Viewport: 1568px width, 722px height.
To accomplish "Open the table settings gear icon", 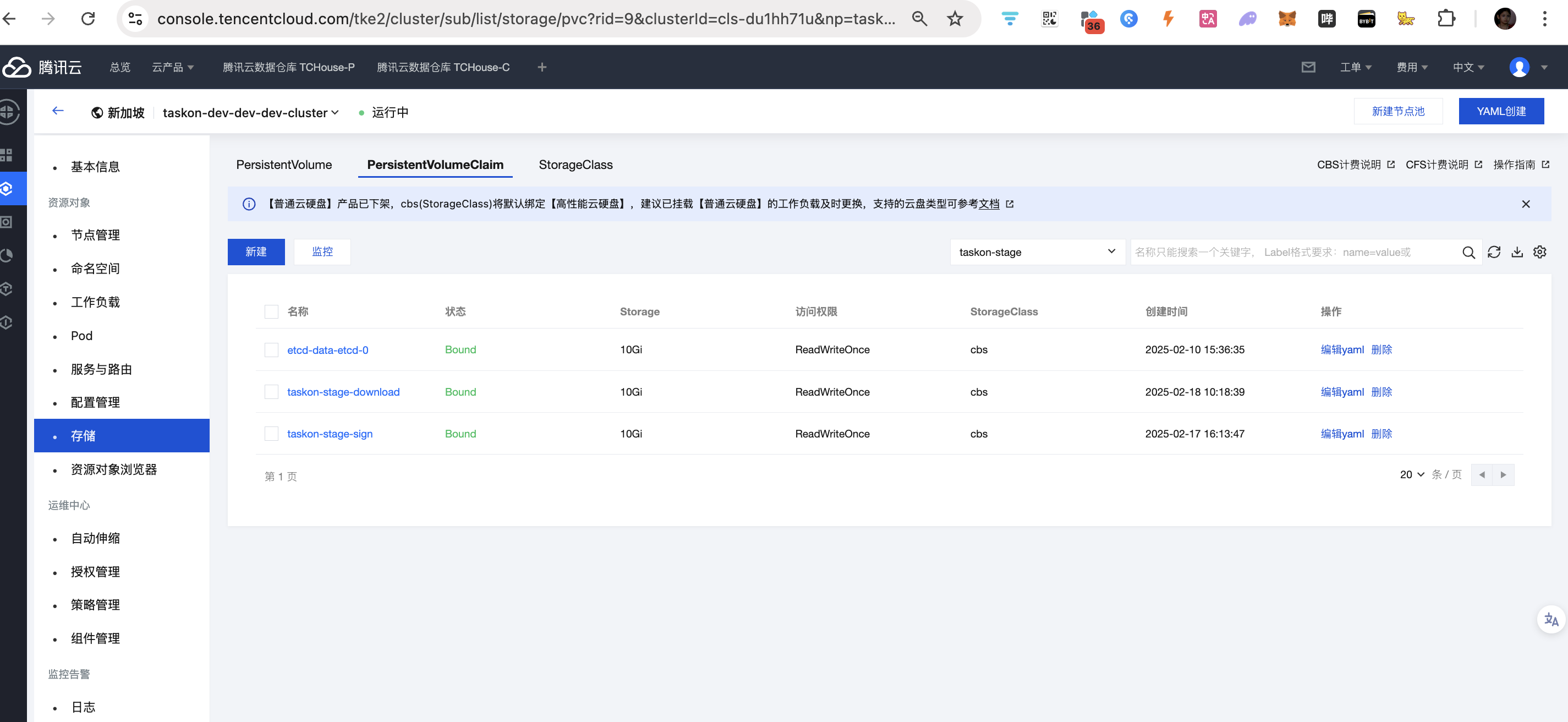I will tap(1539, 252).
